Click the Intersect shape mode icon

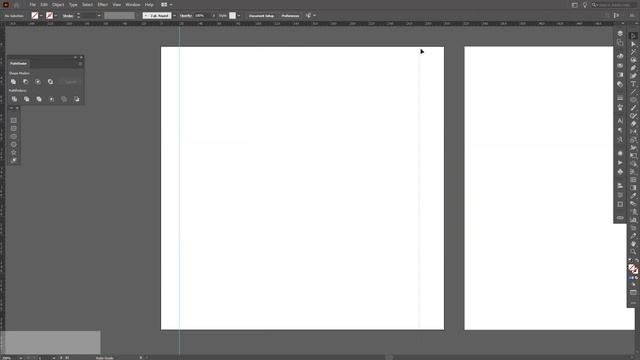pos(38,82)
